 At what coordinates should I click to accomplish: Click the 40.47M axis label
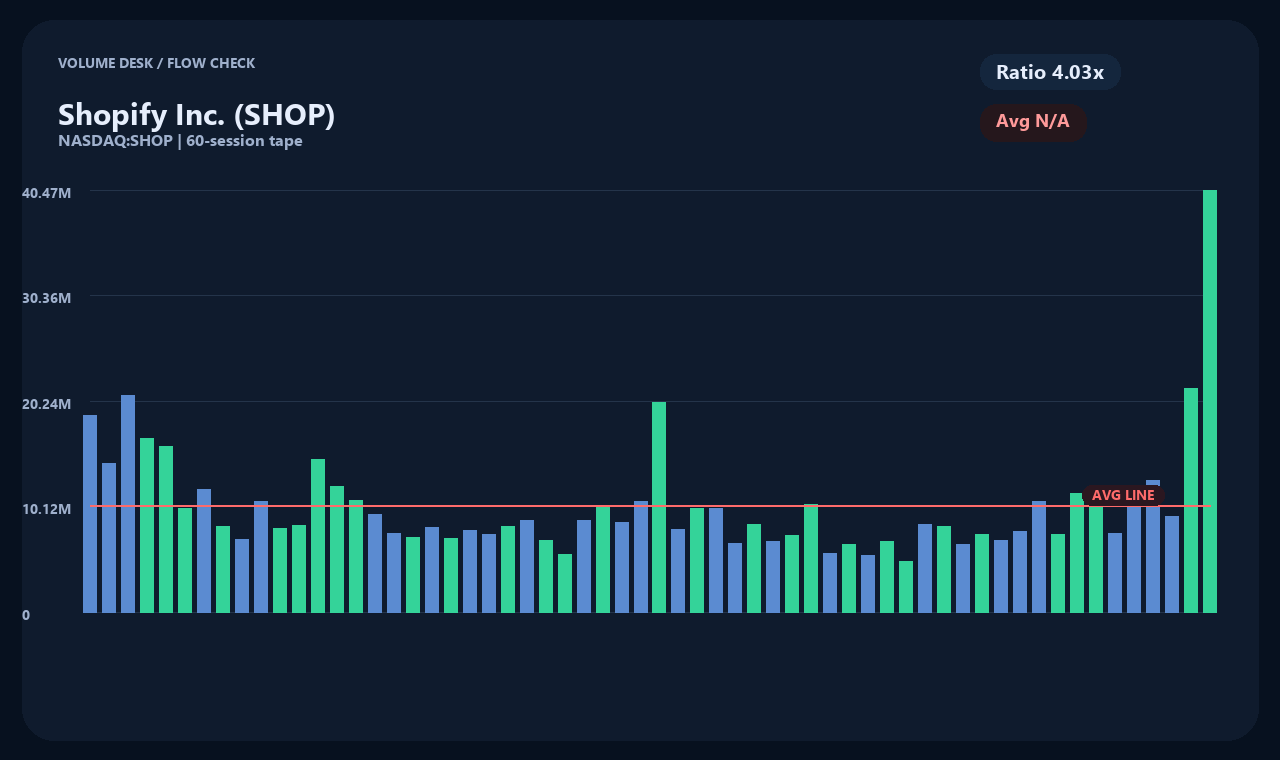[46, 193]
